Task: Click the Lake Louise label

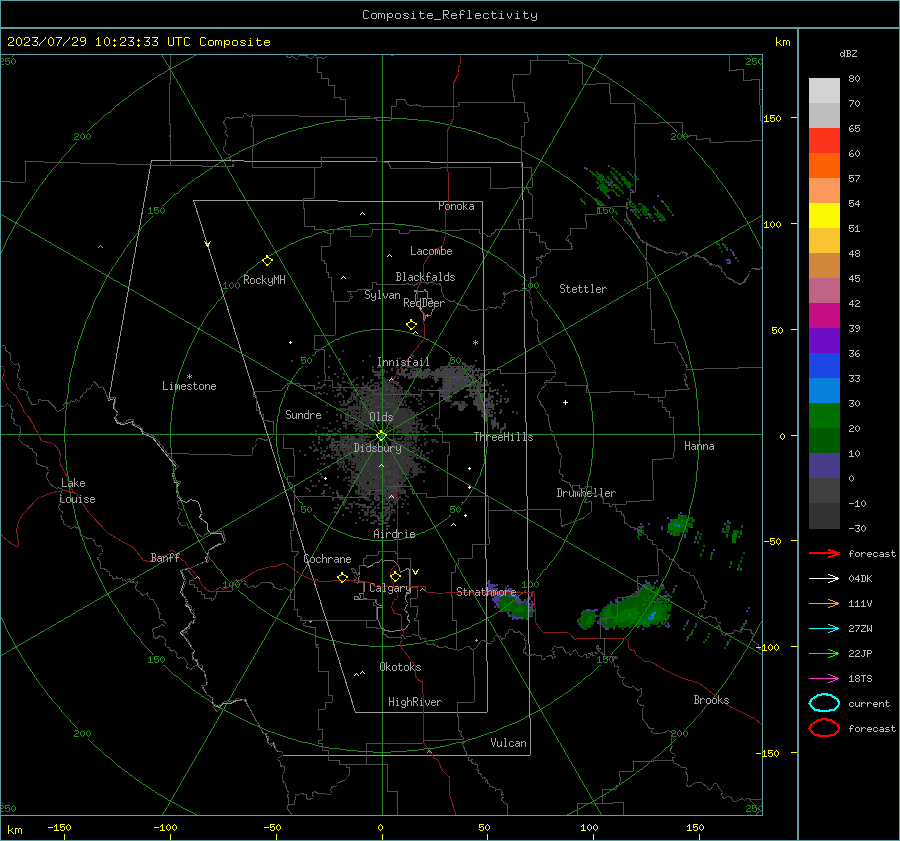Action: [77, 491]
